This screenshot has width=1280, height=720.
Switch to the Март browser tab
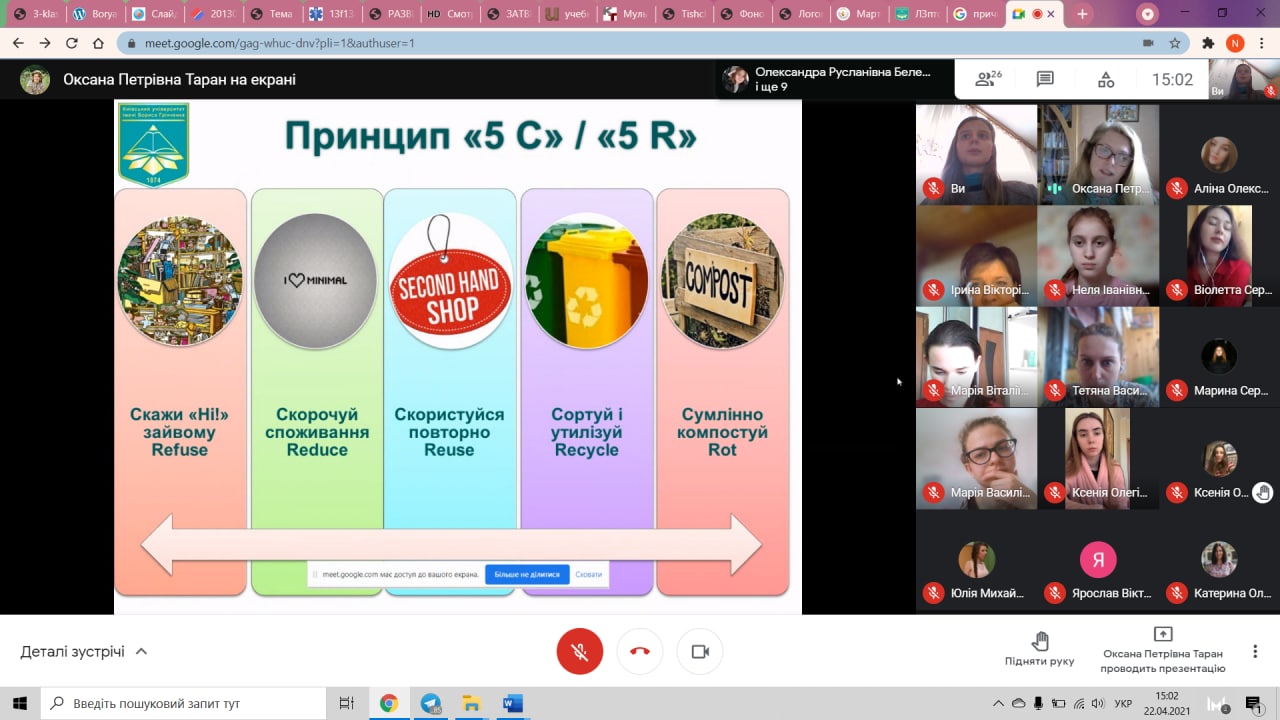[x=863, y=14]
